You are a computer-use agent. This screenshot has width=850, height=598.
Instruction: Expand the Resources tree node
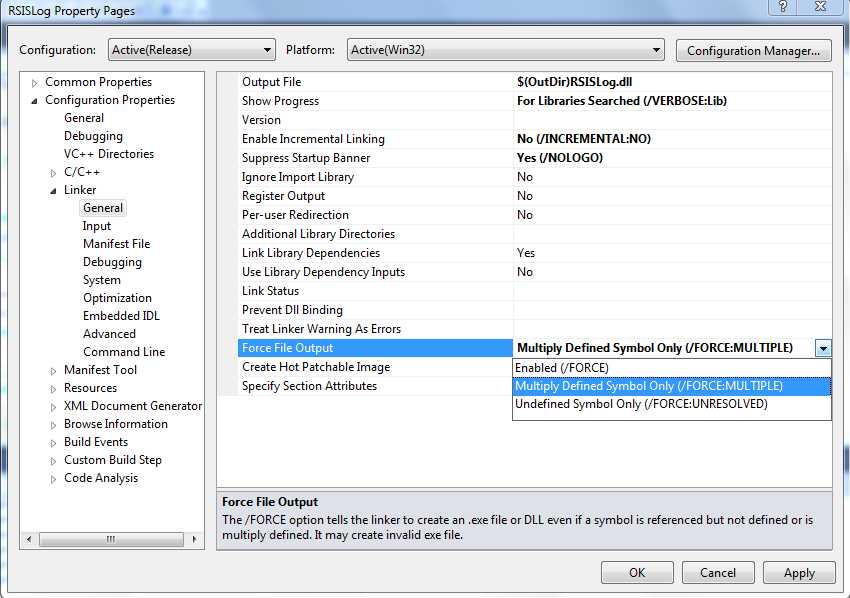pos(53,389)
